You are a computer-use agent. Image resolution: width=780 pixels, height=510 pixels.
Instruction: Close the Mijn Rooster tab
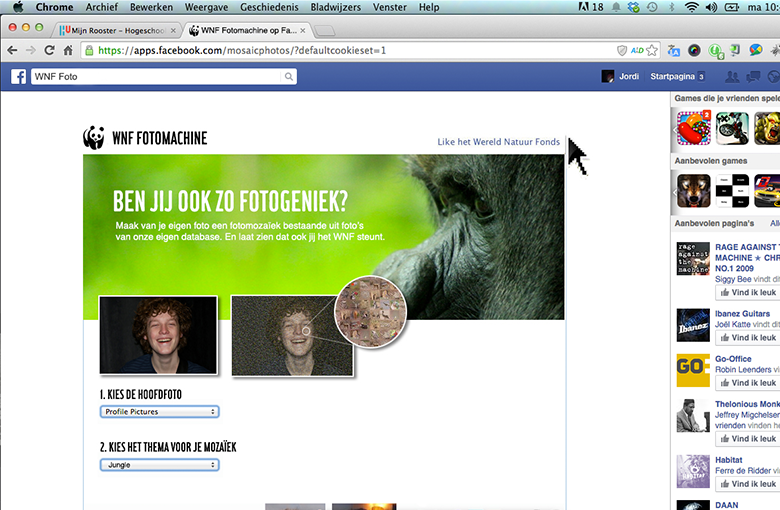click(173, 30)
